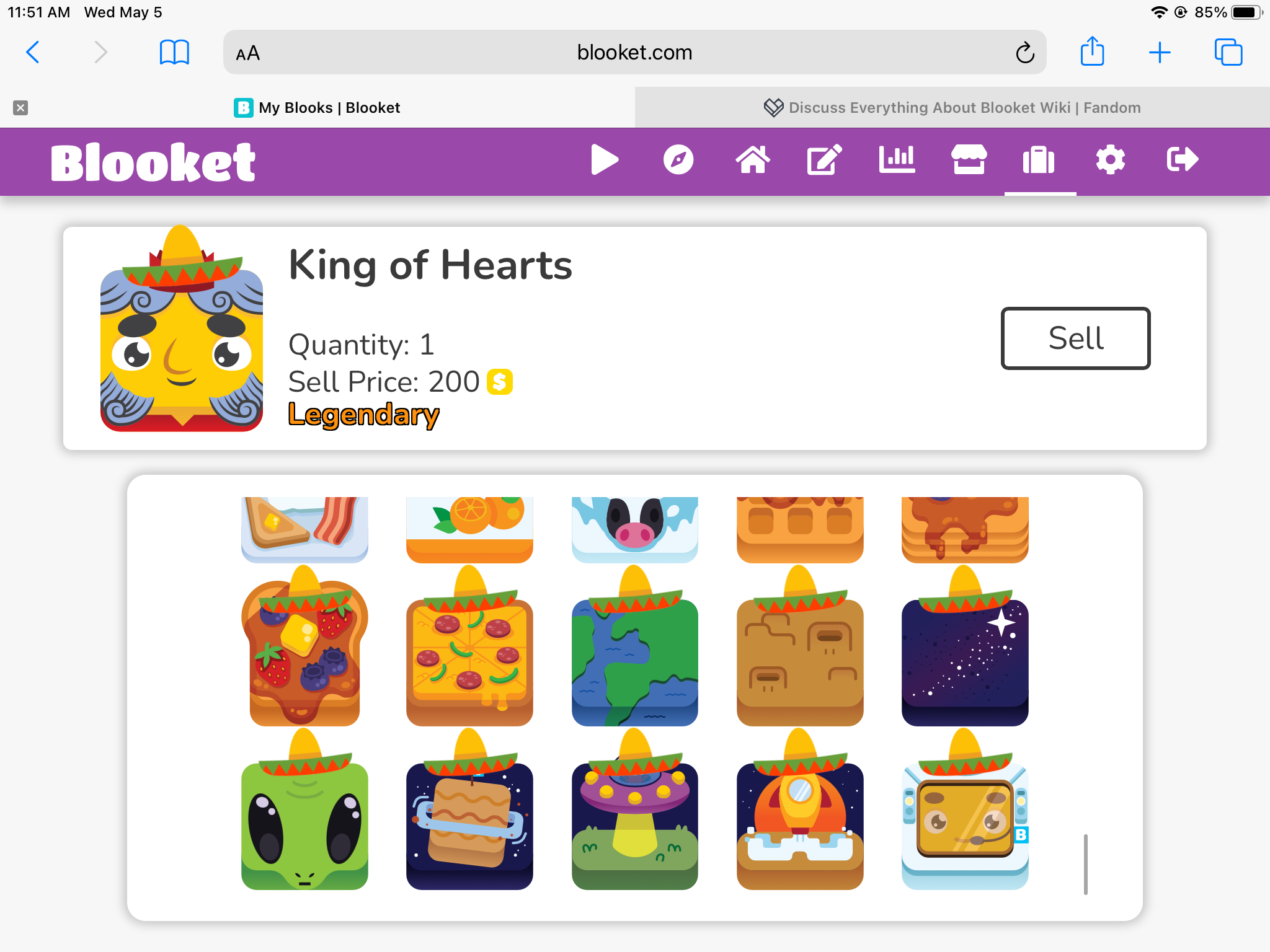Click the Play icon in Blooket navbar
Viewport: 1270px width, 952px height.
605,160
